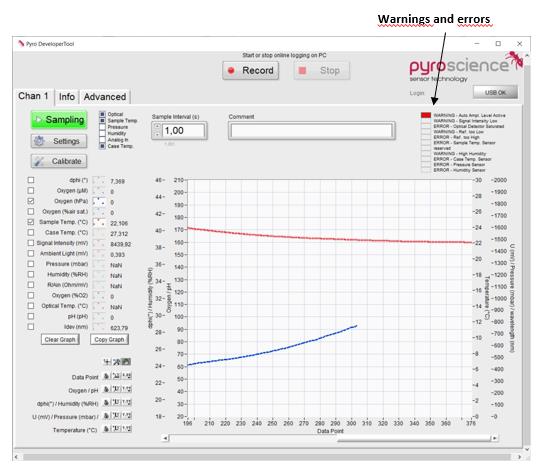Viewport: 540px width, 468px height.
Task: Select the graph zoom tool
Action: (117, 362)
